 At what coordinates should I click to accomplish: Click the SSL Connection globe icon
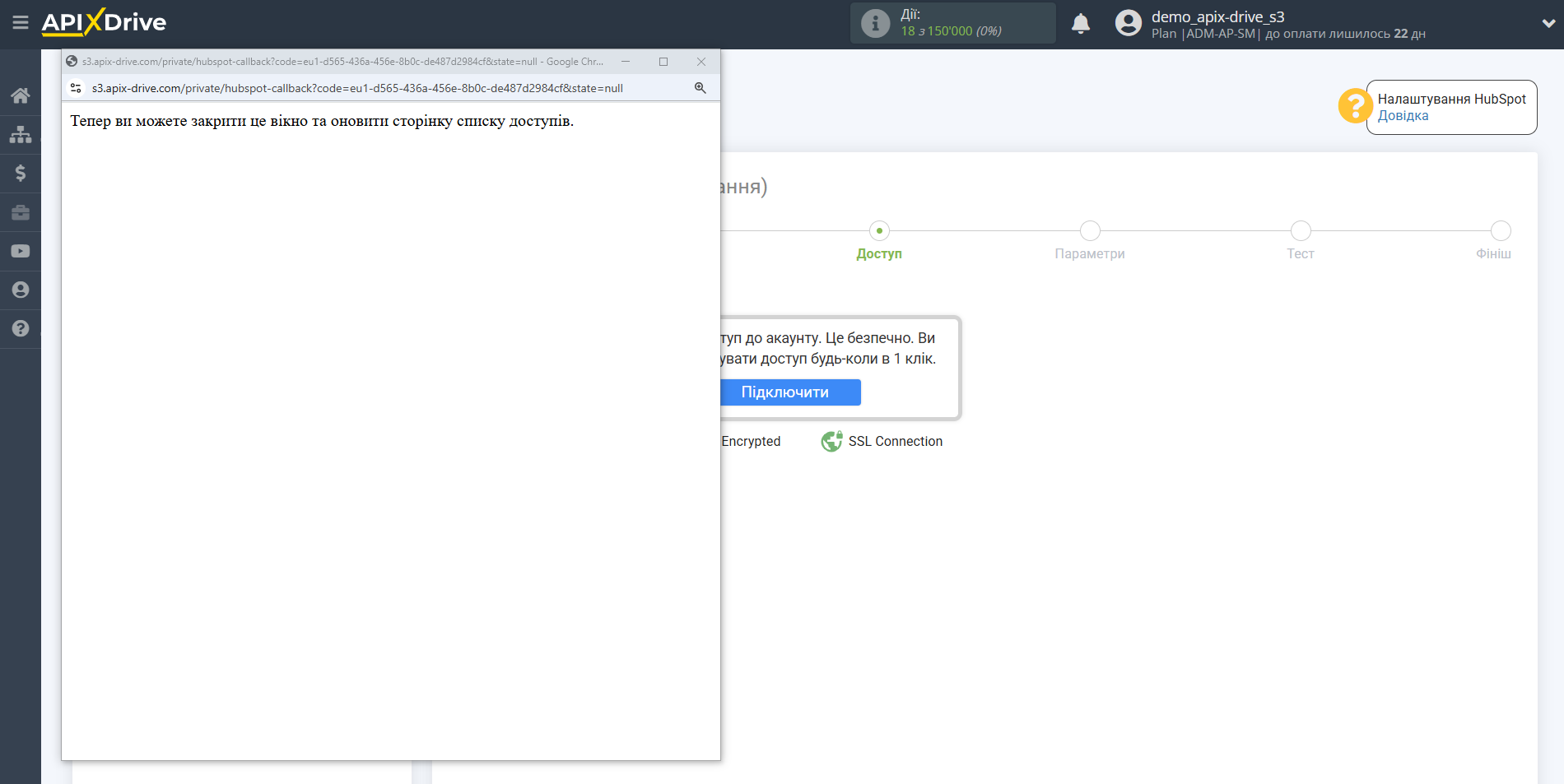(x=831, y=441)
